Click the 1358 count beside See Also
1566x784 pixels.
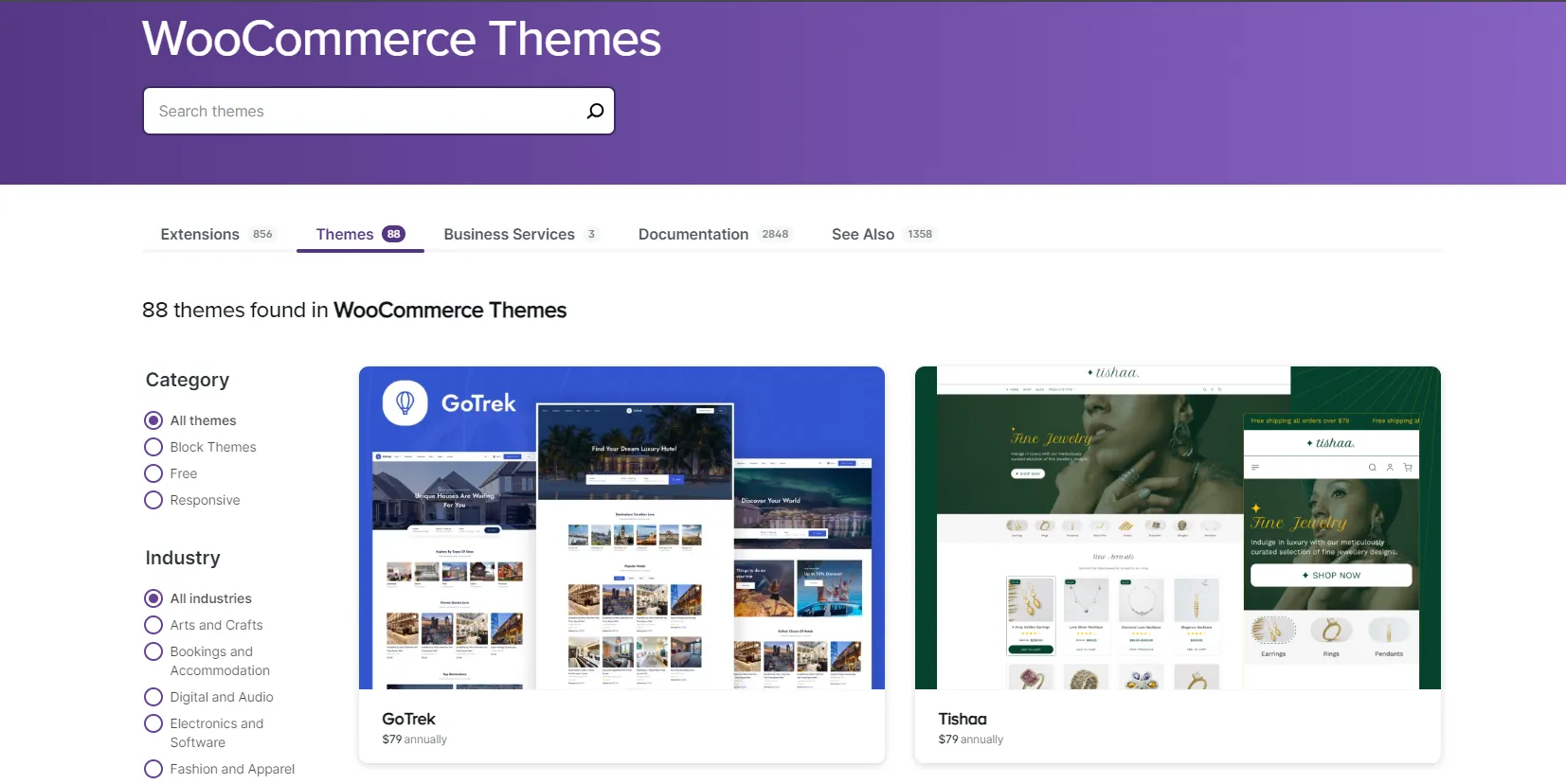coord(920,234)
